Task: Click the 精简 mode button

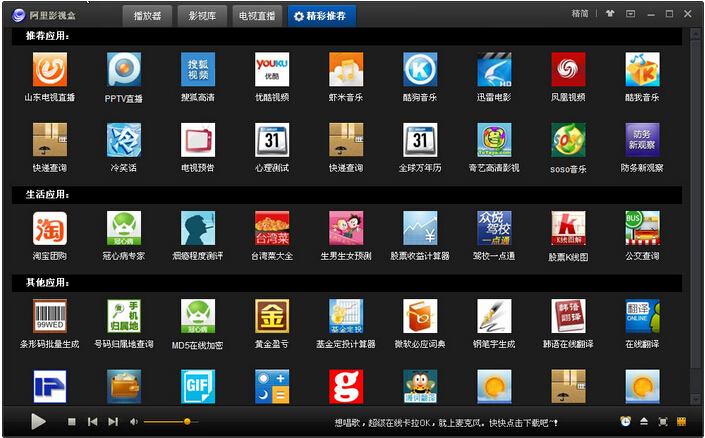Action: (x=580, y=14)
